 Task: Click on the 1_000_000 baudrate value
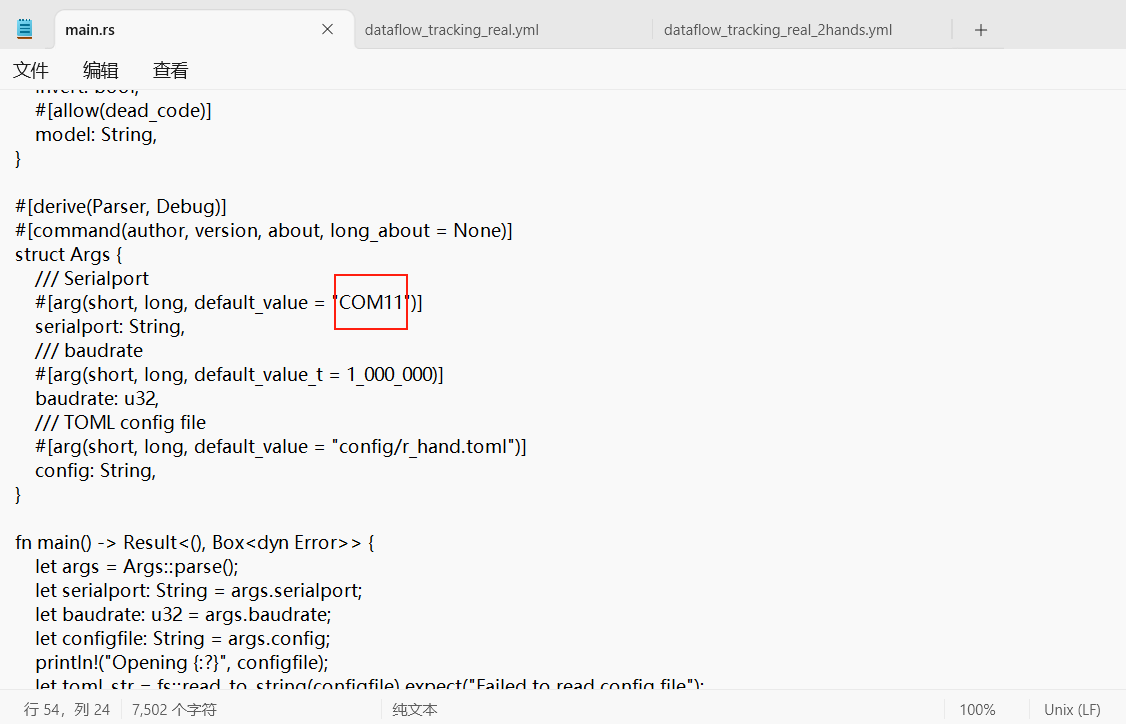[390, 375]
